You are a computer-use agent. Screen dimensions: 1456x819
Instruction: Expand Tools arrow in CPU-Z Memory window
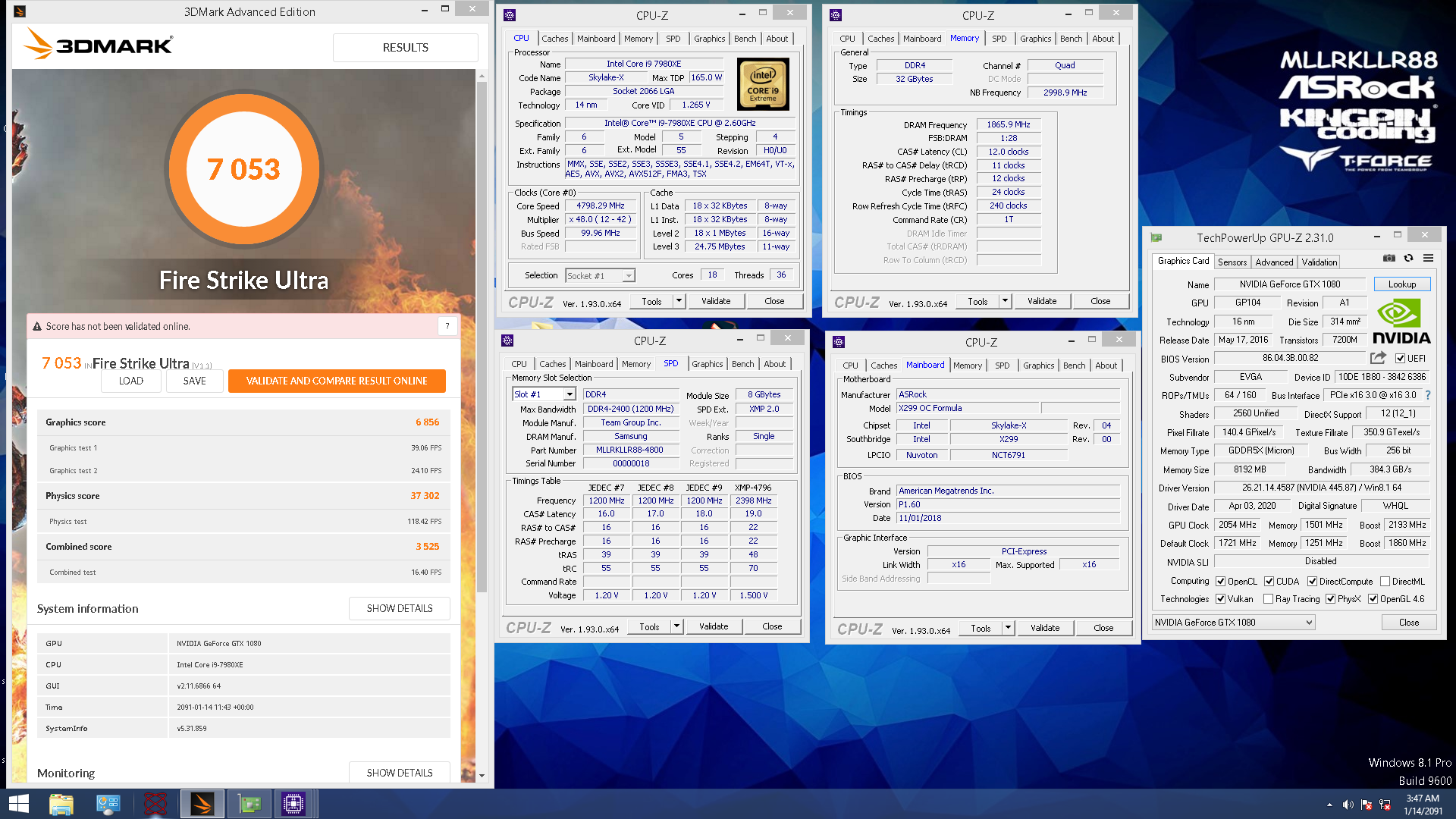point(1005,301)
